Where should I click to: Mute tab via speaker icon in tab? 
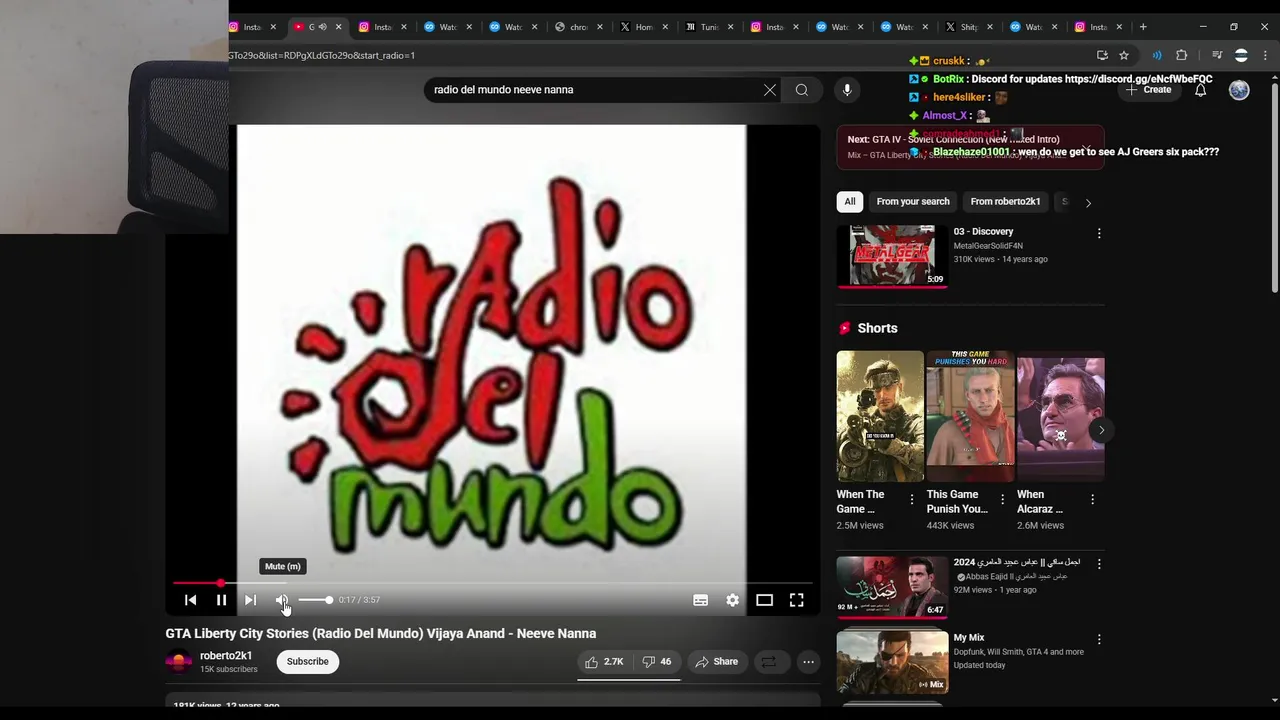322,27
